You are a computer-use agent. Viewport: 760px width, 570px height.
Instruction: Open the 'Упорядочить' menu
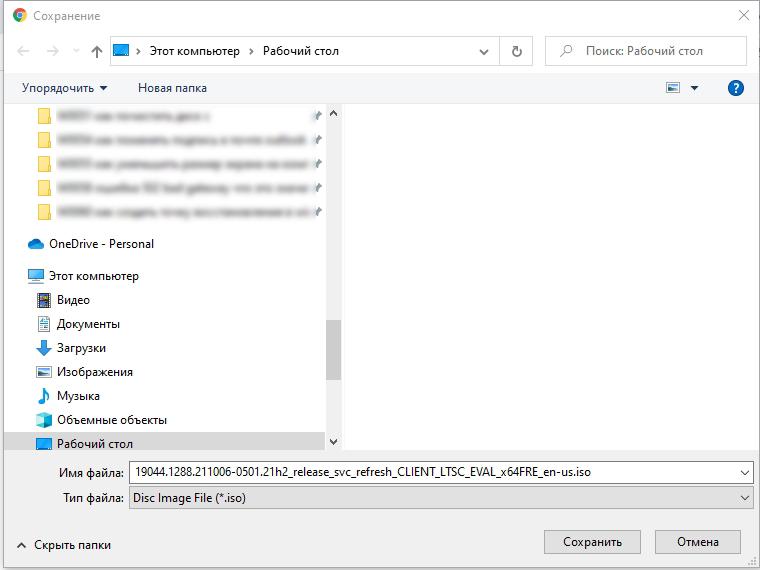(x=64, y=88)
